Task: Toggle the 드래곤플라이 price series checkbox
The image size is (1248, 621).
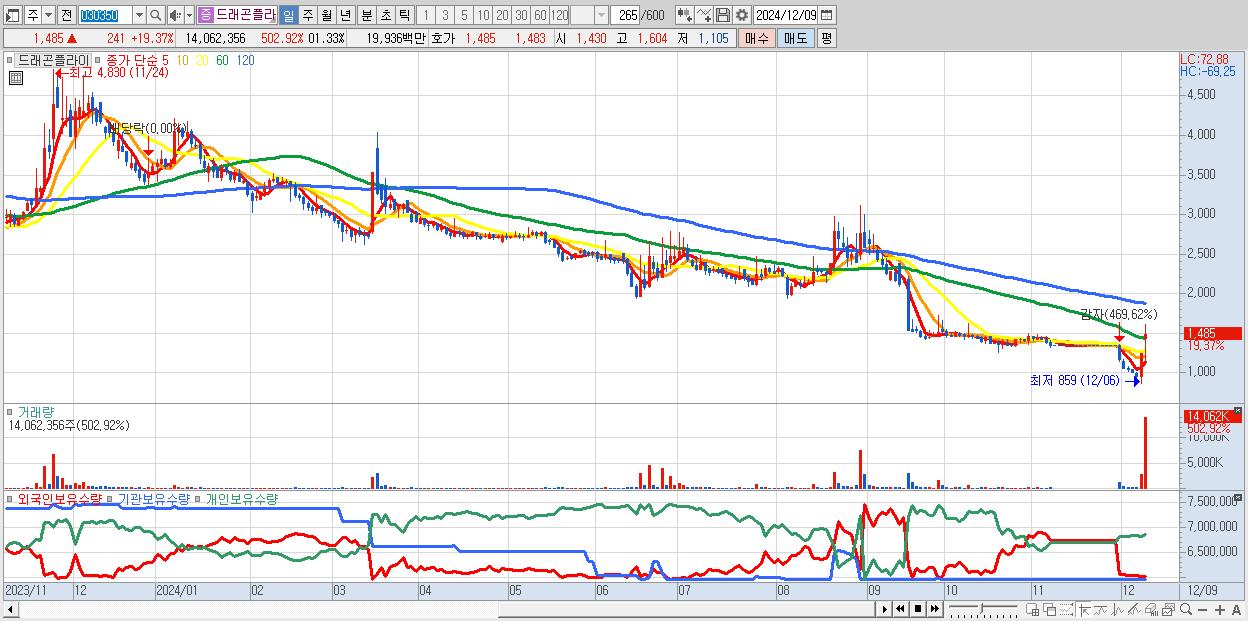Action: (9, 60)
